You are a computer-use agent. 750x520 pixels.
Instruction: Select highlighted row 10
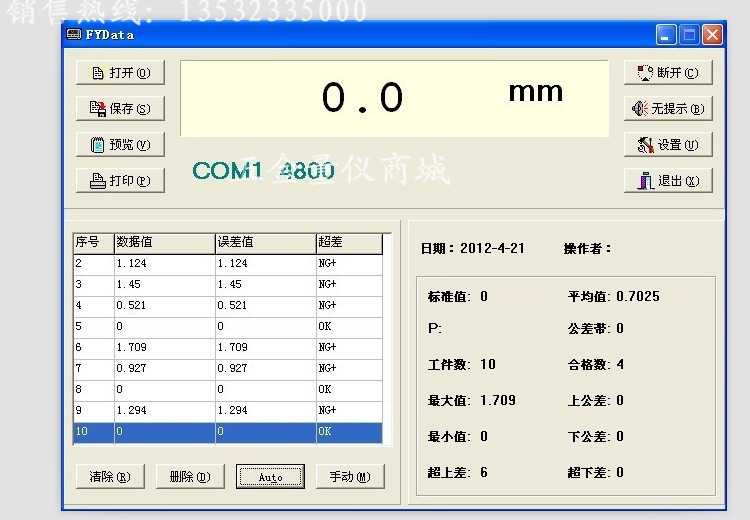228,431
